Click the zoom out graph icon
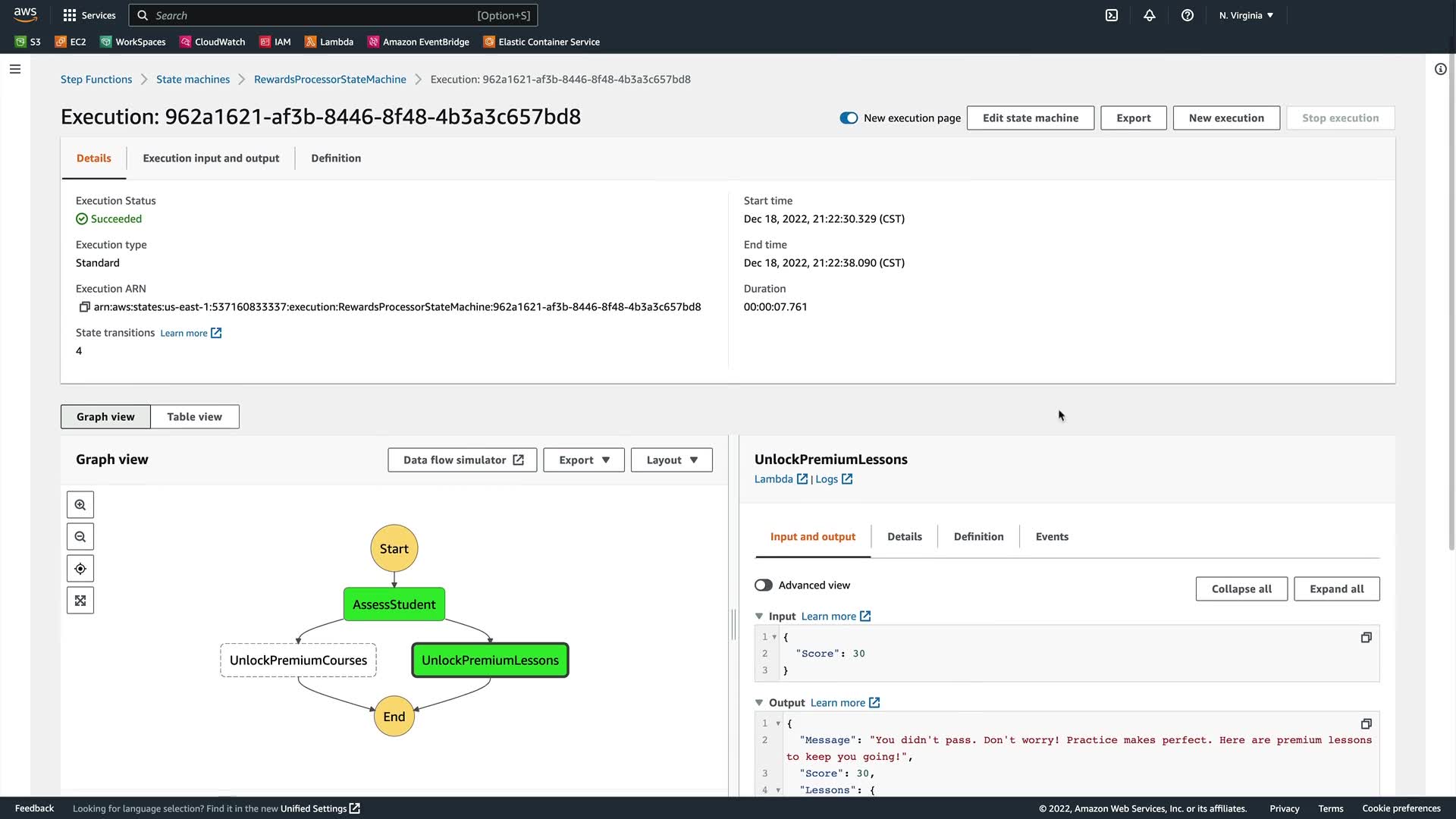 point(80,537)
